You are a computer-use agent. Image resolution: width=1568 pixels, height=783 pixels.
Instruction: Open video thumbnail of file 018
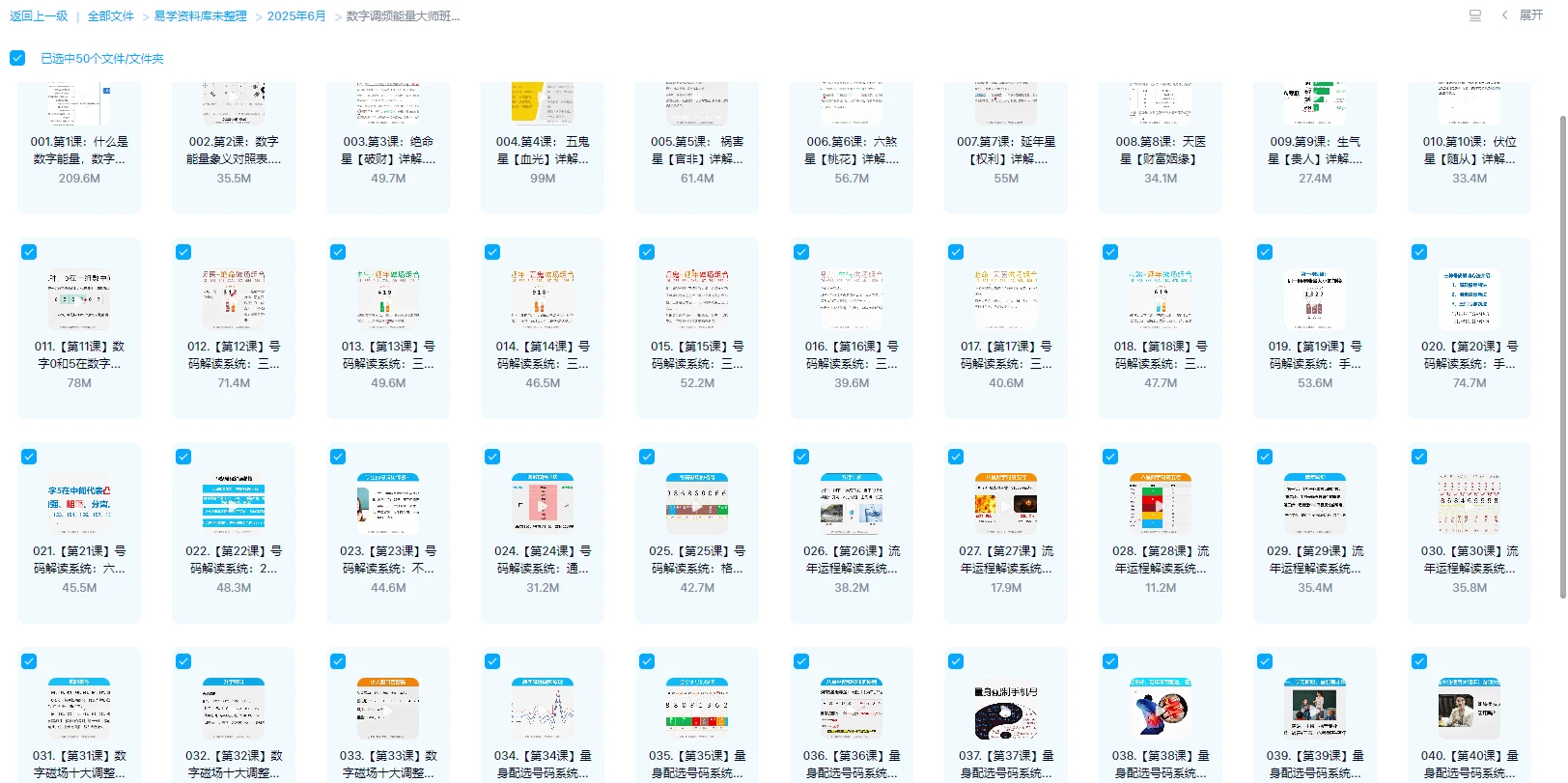tap(1161, 299)
